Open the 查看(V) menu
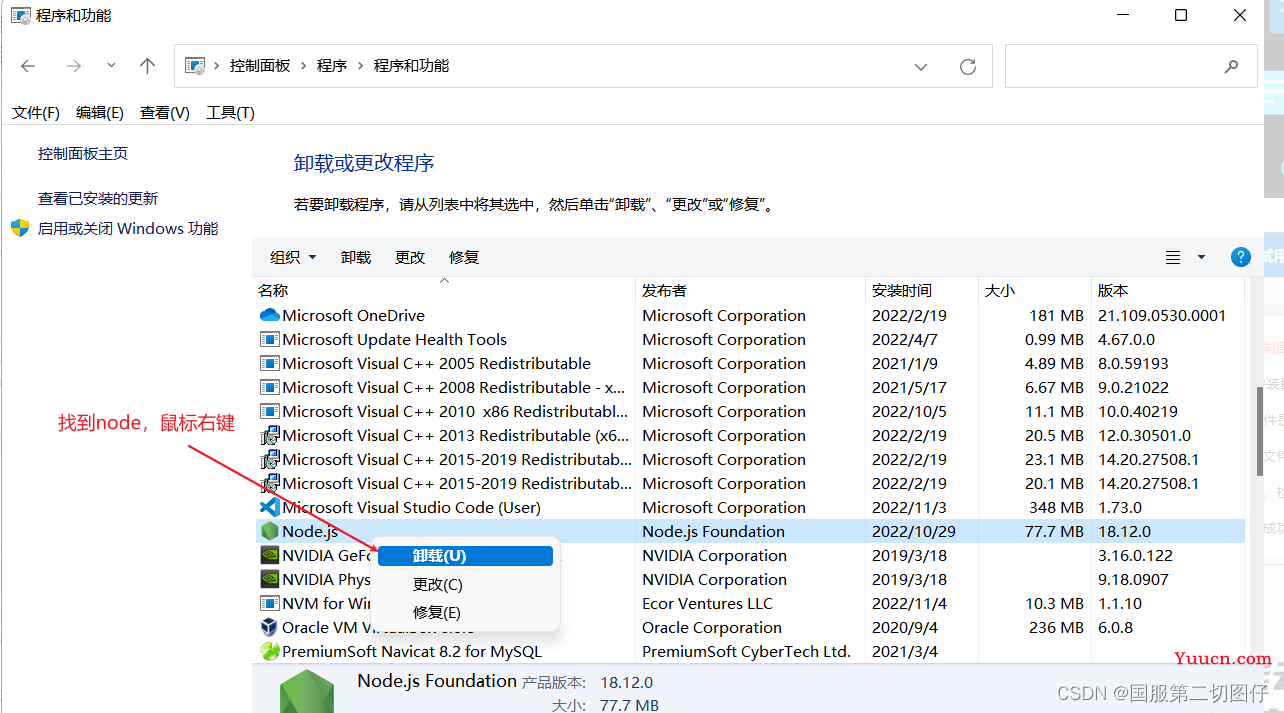 (x=165, y=113)
